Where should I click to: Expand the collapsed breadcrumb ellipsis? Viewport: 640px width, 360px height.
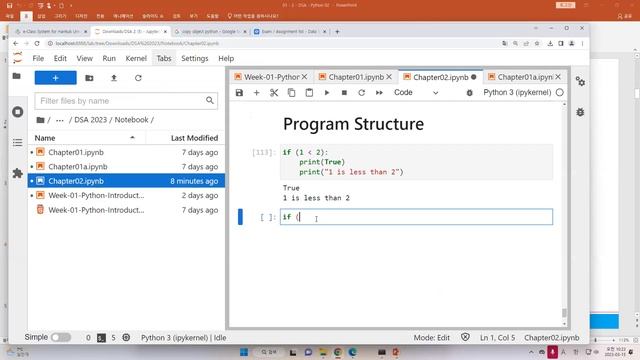point(60,120)
